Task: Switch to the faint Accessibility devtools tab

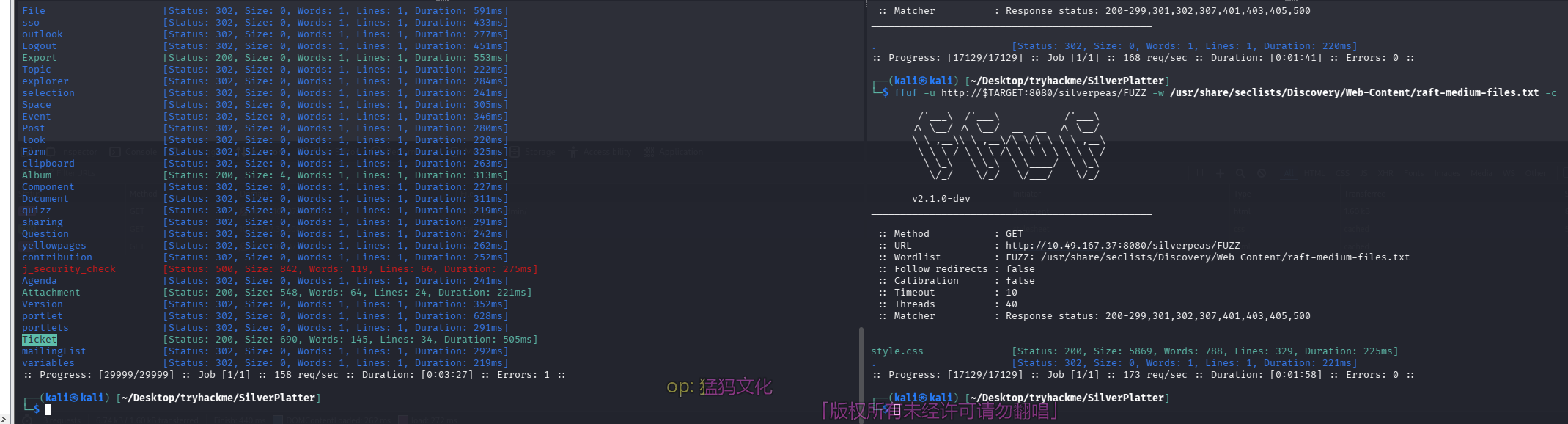Action: (x=600, y=152)
